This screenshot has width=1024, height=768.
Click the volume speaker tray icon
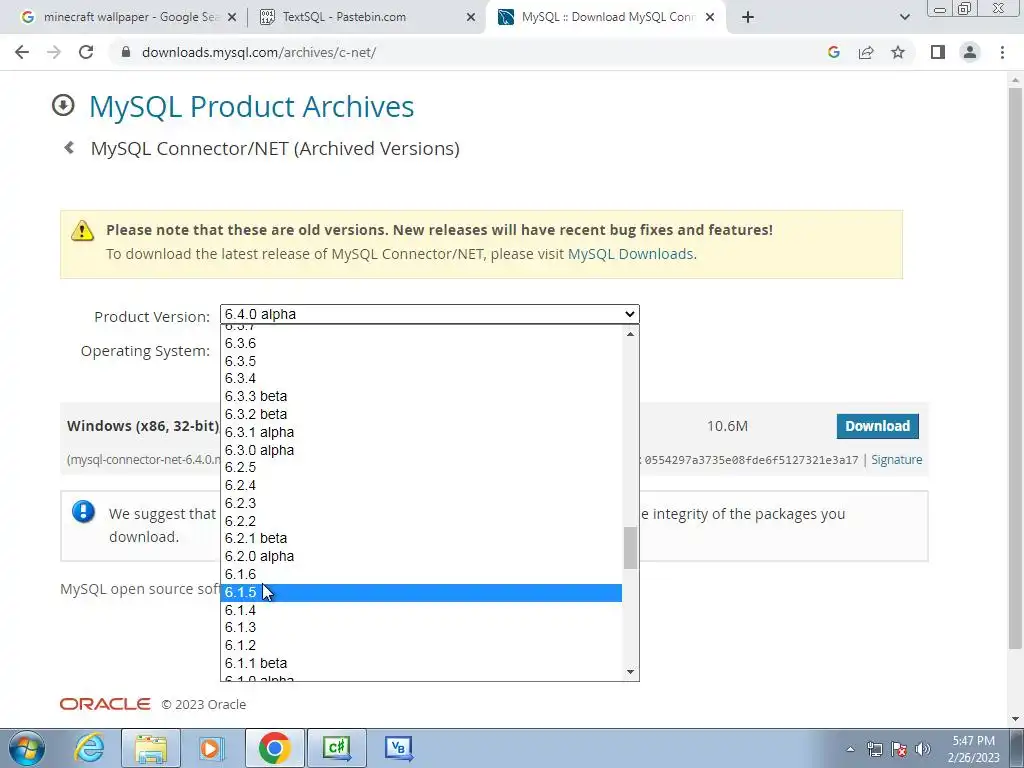(923, 749)
